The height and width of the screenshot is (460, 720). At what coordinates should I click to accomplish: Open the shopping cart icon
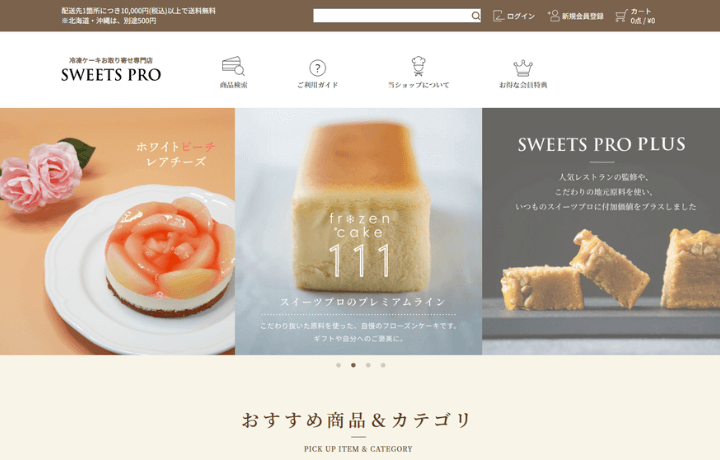tap(621, 16)
